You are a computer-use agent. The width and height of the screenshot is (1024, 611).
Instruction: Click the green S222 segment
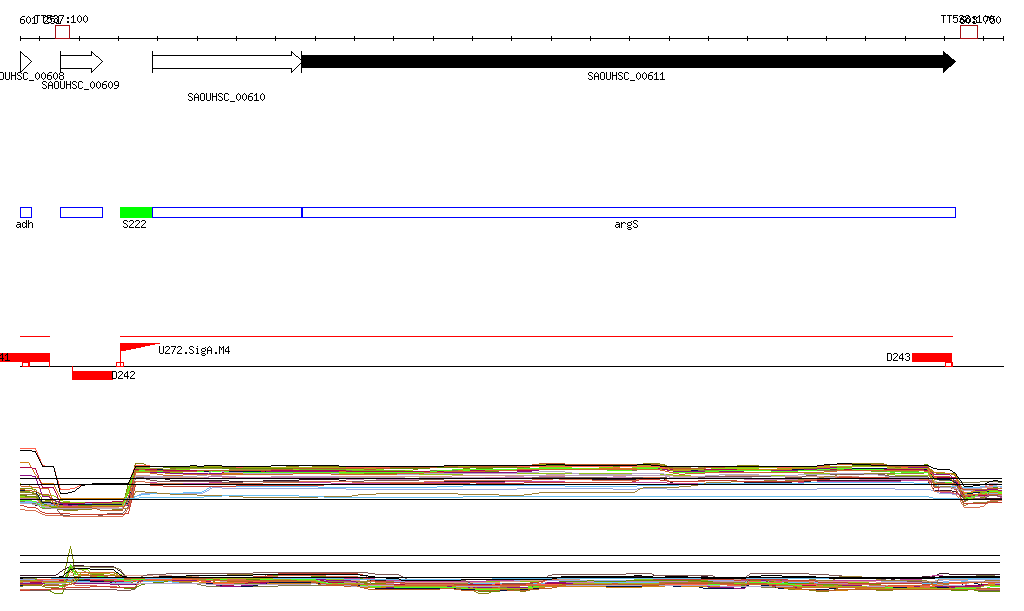[135, 212]
